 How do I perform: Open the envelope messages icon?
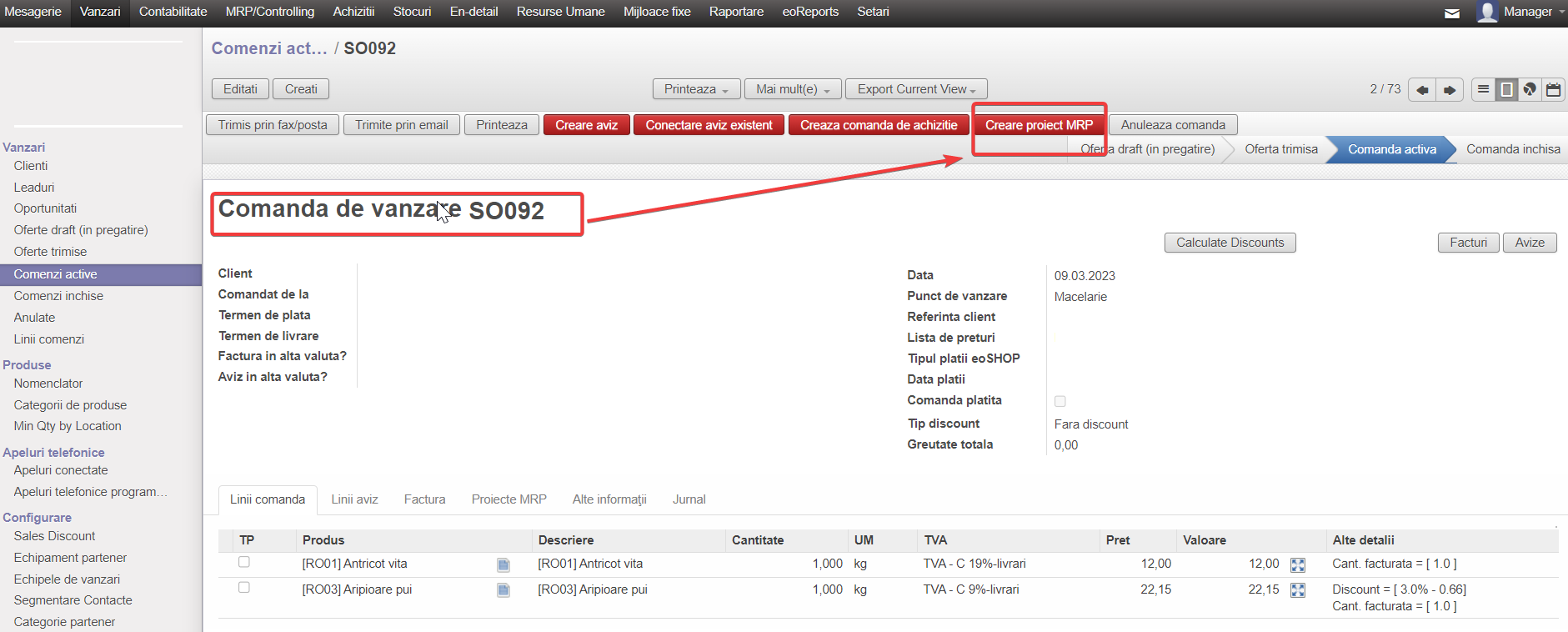(x=1452, y=13)
